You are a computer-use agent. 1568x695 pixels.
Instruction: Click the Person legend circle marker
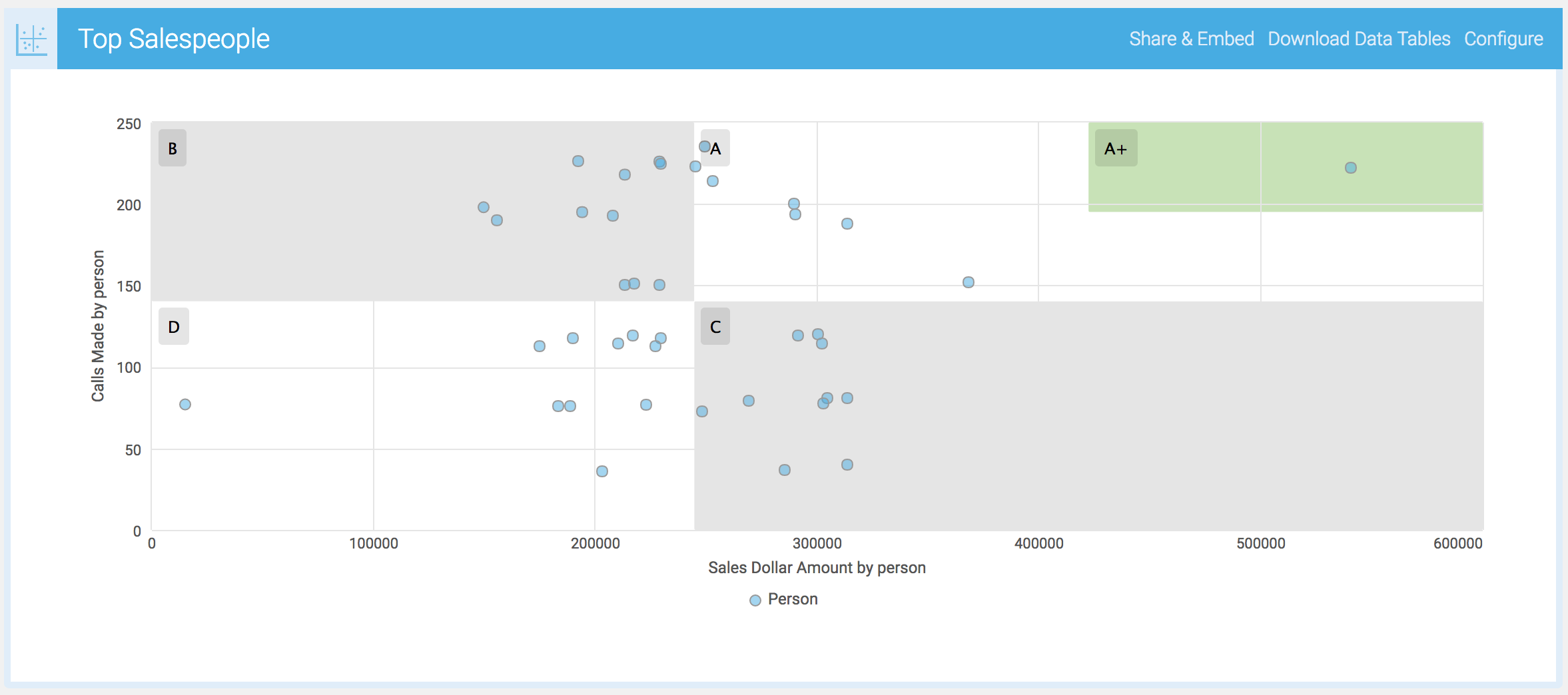pyautogui.click(x=755, y=600)
